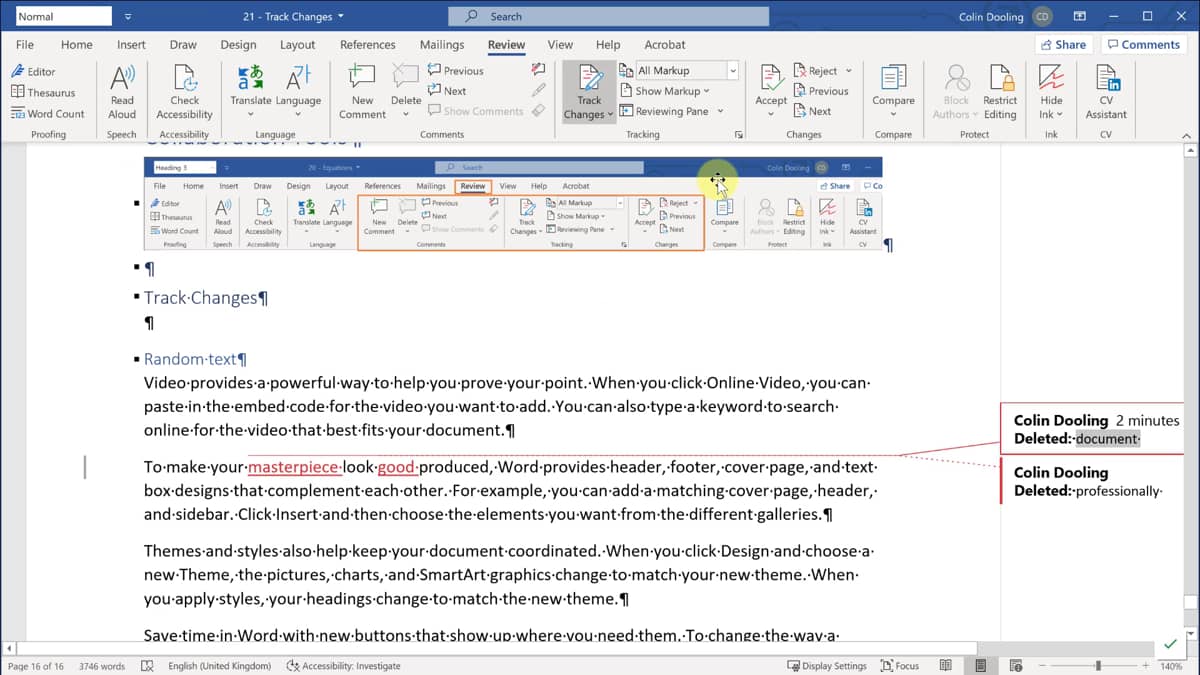Click Page 16 of 16 indicator
This screenshot has height=675, width=1200.
[36, 666]
